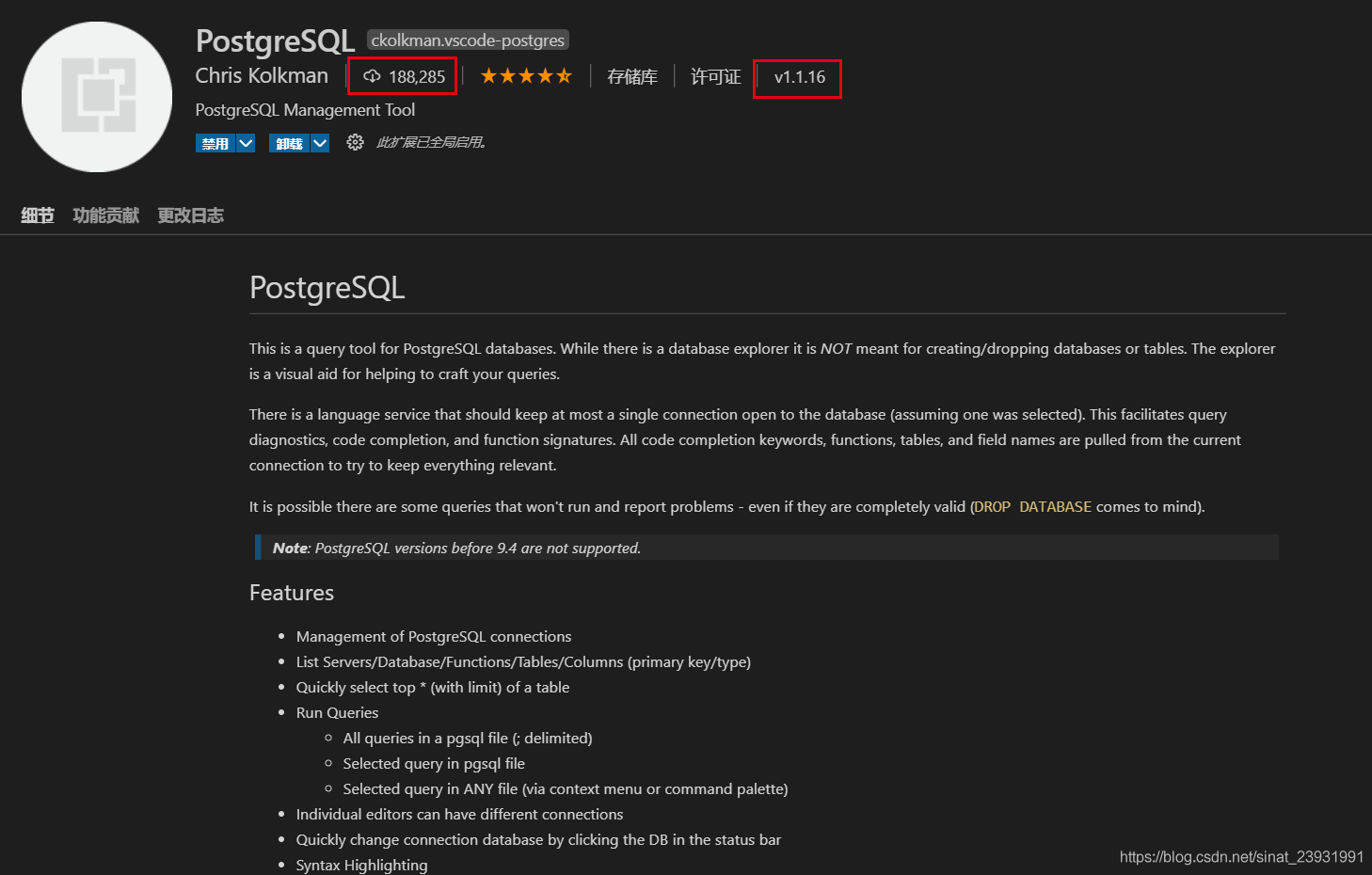Click the v1.1.16 version label

click(799, 77)
